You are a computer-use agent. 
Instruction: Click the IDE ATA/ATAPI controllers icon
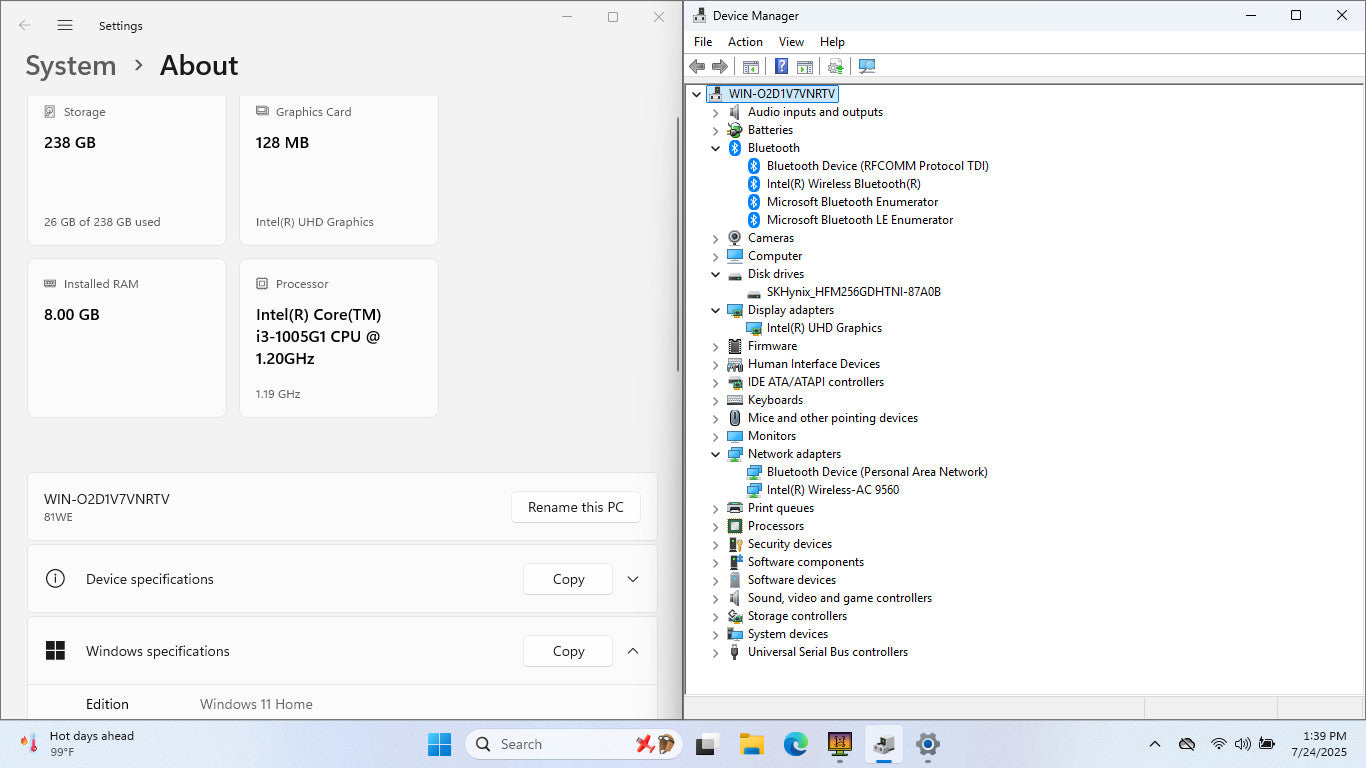pos(735,382)
